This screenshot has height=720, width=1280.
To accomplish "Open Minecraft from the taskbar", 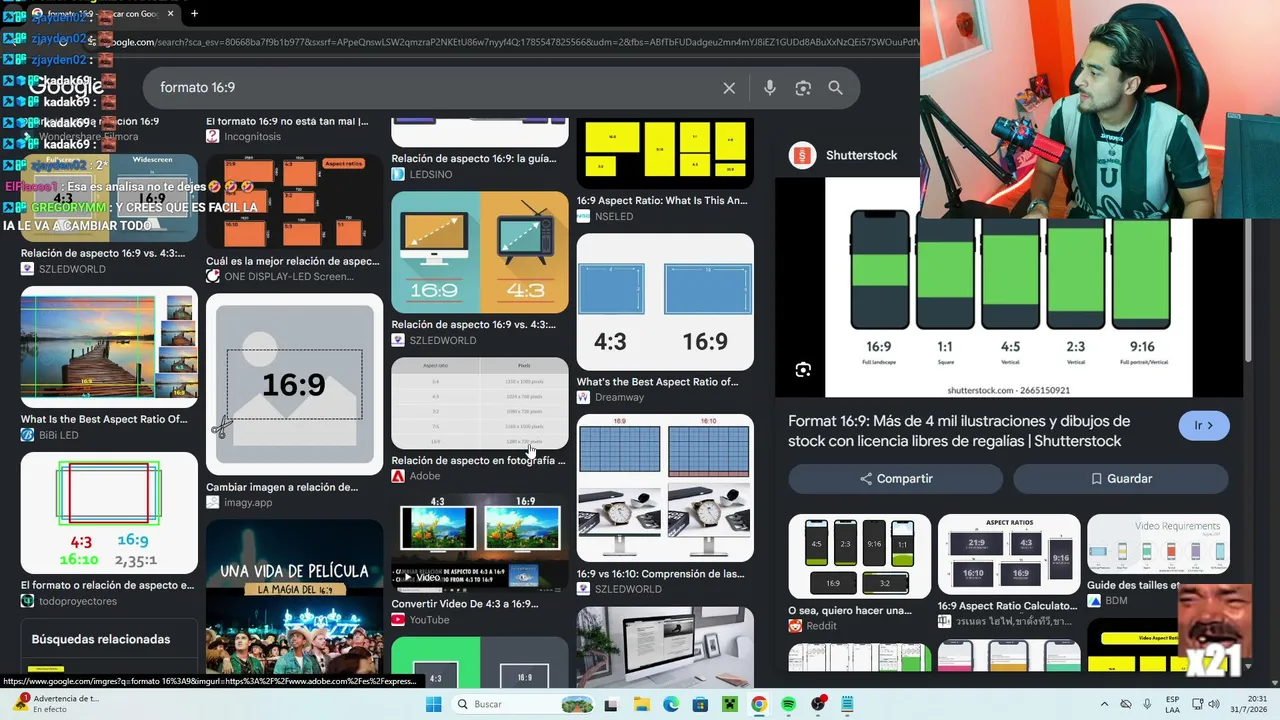I will point(729,704).
